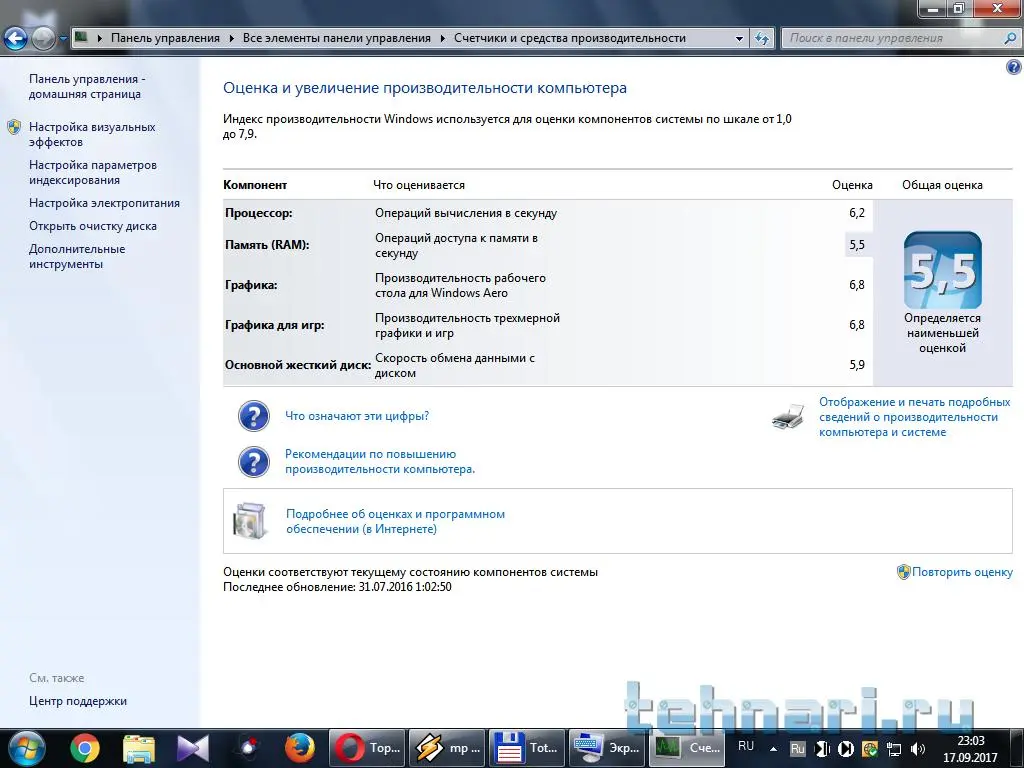Launch Mozilla Firefox from taskbar

coord(300,748)
